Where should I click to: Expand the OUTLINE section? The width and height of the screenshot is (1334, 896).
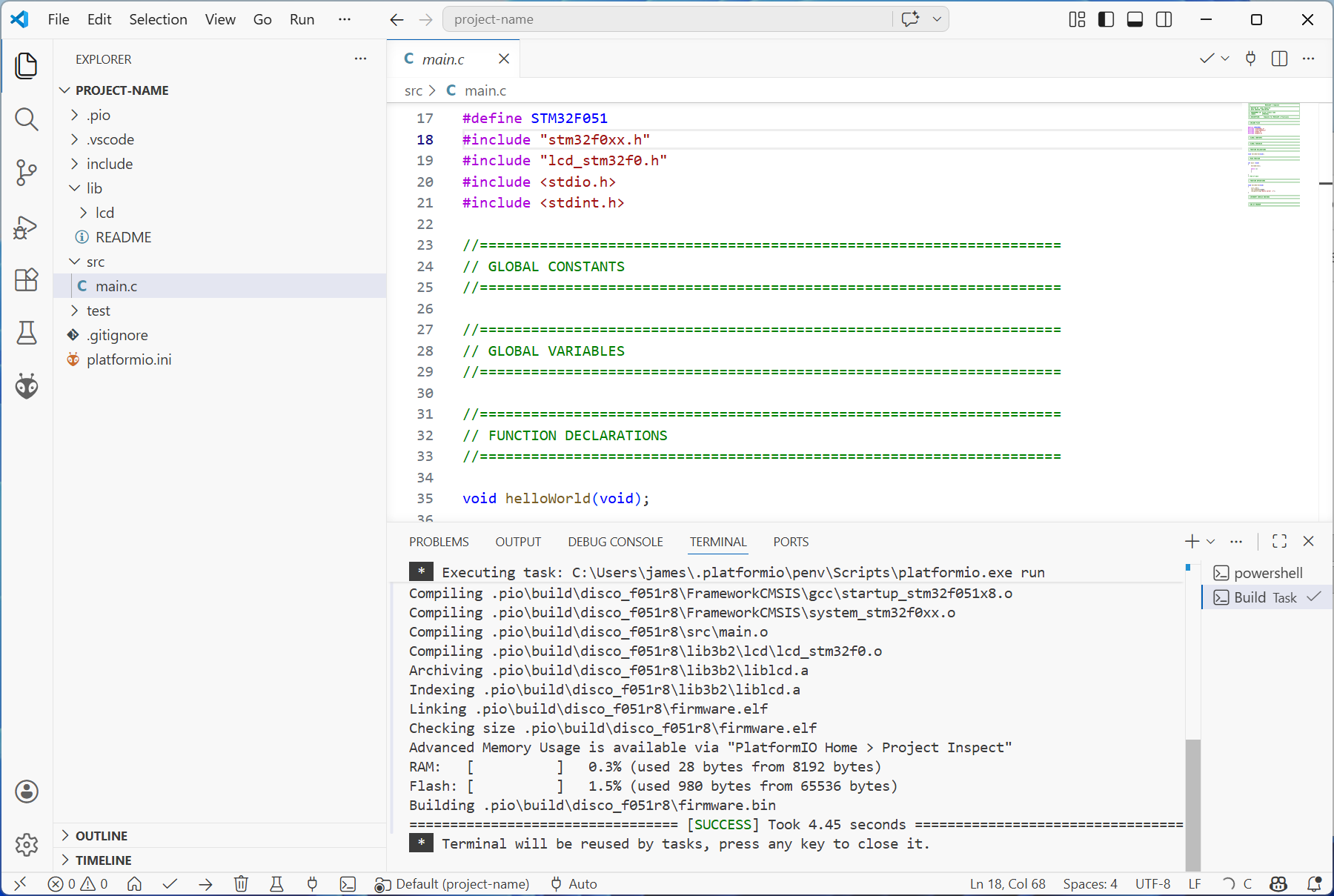[102, 835]
